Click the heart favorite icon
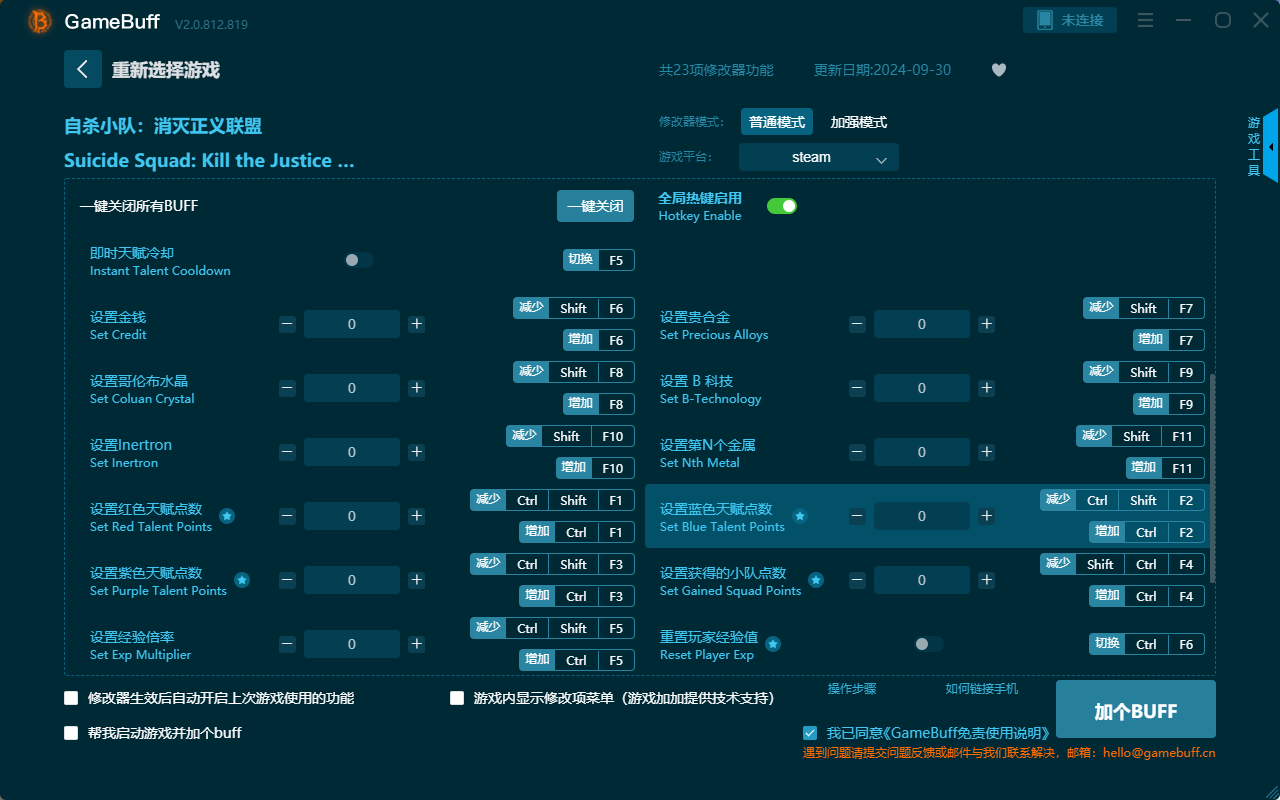Image resolution: width=1280 pixels, height=800 pixels. click(998, 70)
